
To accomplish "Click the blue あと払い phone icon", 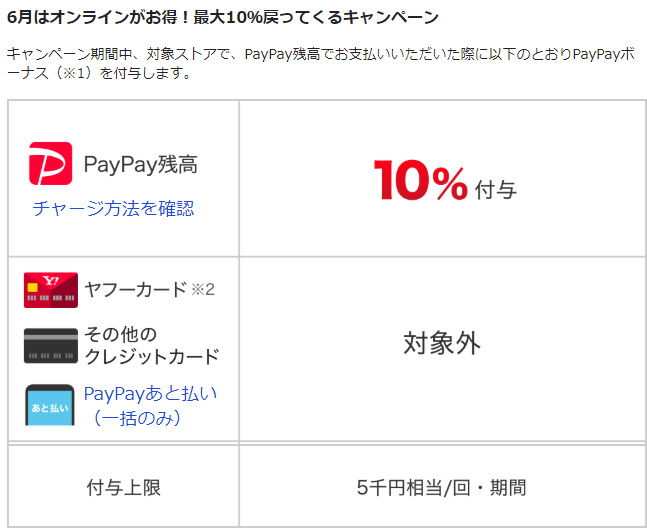I will 50,405.
